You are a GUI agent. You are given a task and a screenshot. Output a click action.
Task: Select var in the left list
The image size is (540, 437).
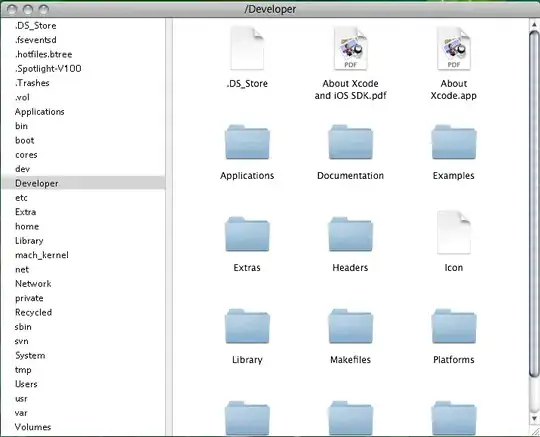(x=21, y=413)
